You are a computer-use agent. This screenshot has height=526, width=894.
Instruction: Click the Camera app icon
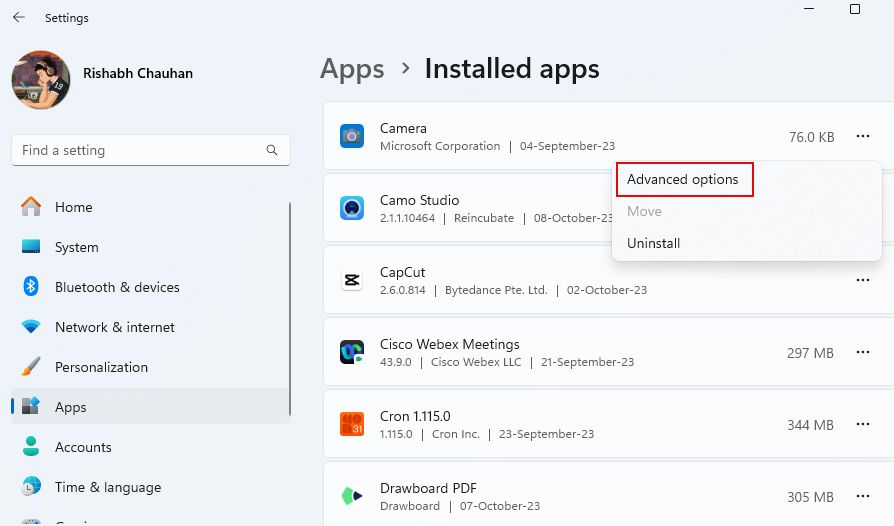pyautogui.click(x=352, y=136)
